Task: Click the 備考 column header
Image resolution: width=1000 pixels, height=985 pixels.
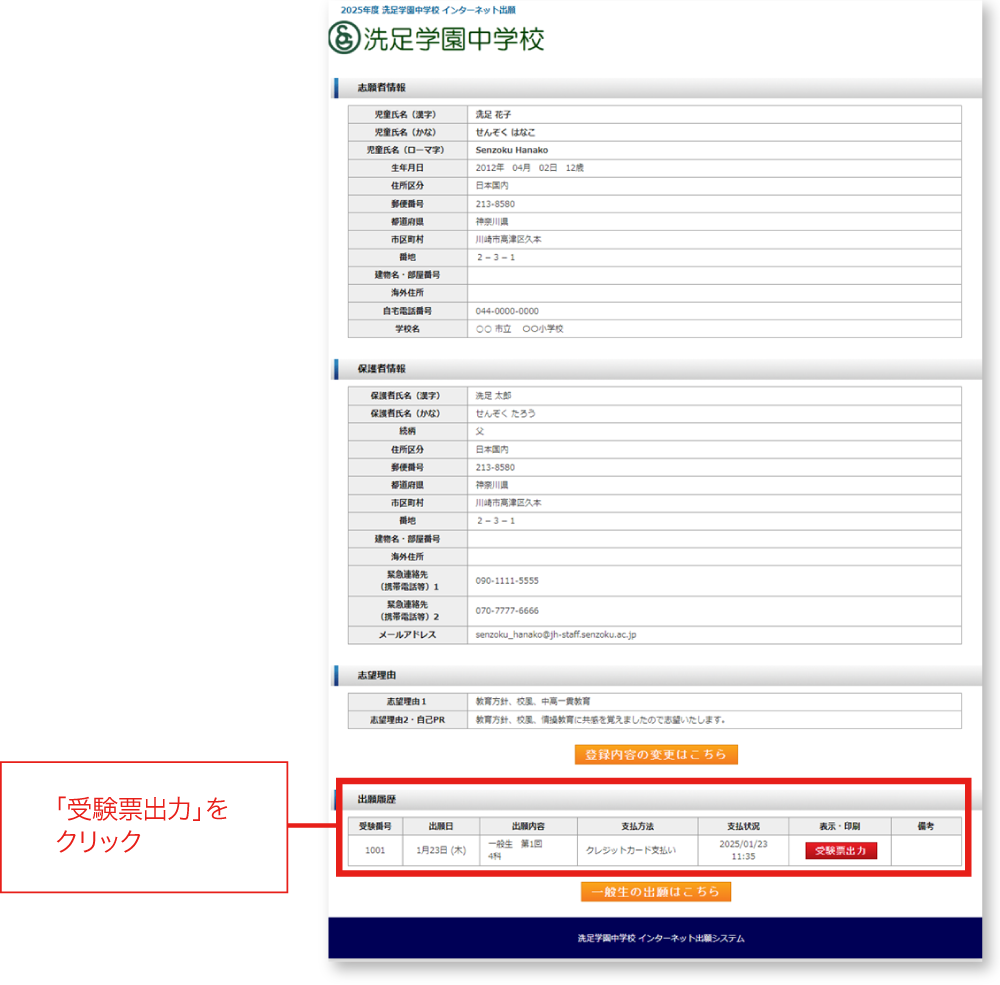Action: tap(925, 826)
